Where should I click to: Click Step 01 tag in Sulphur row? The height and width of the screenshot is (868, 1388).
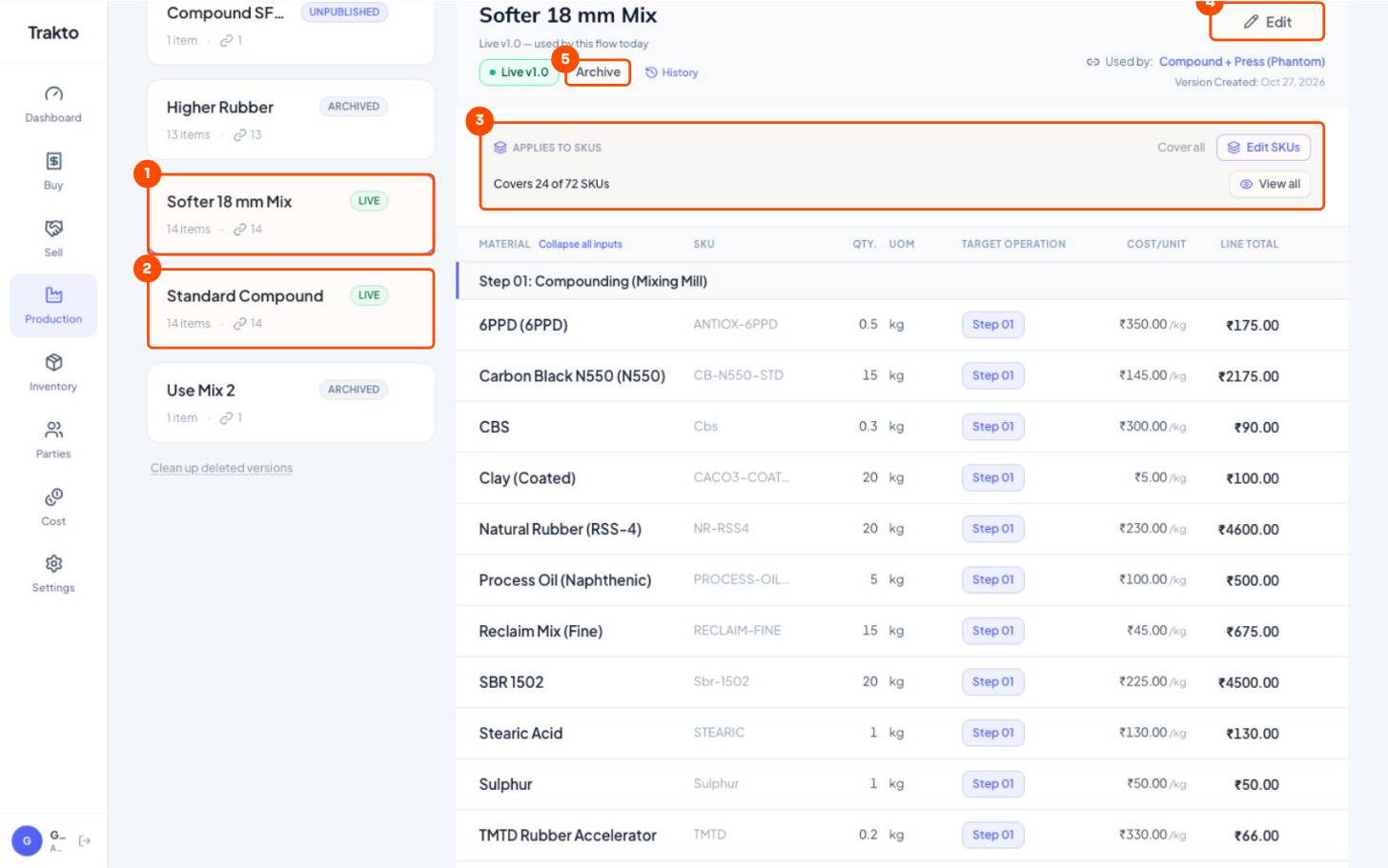(x=992, y=784)
